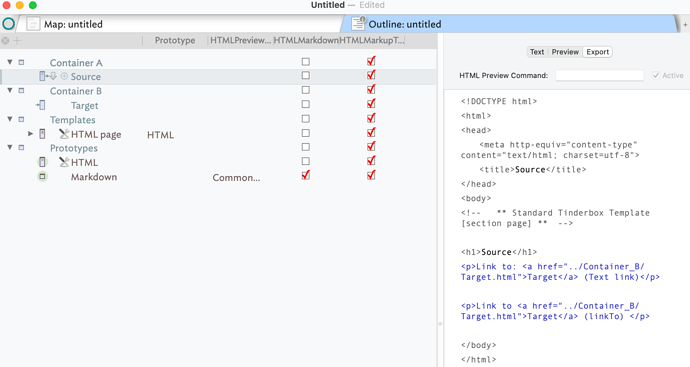Expand the HTML page note

coord(30,134)
